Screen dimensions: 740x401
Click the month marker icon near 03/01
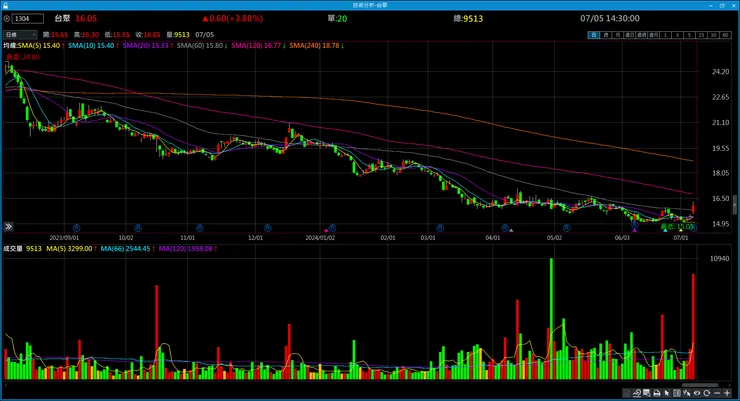click(440, 228)
